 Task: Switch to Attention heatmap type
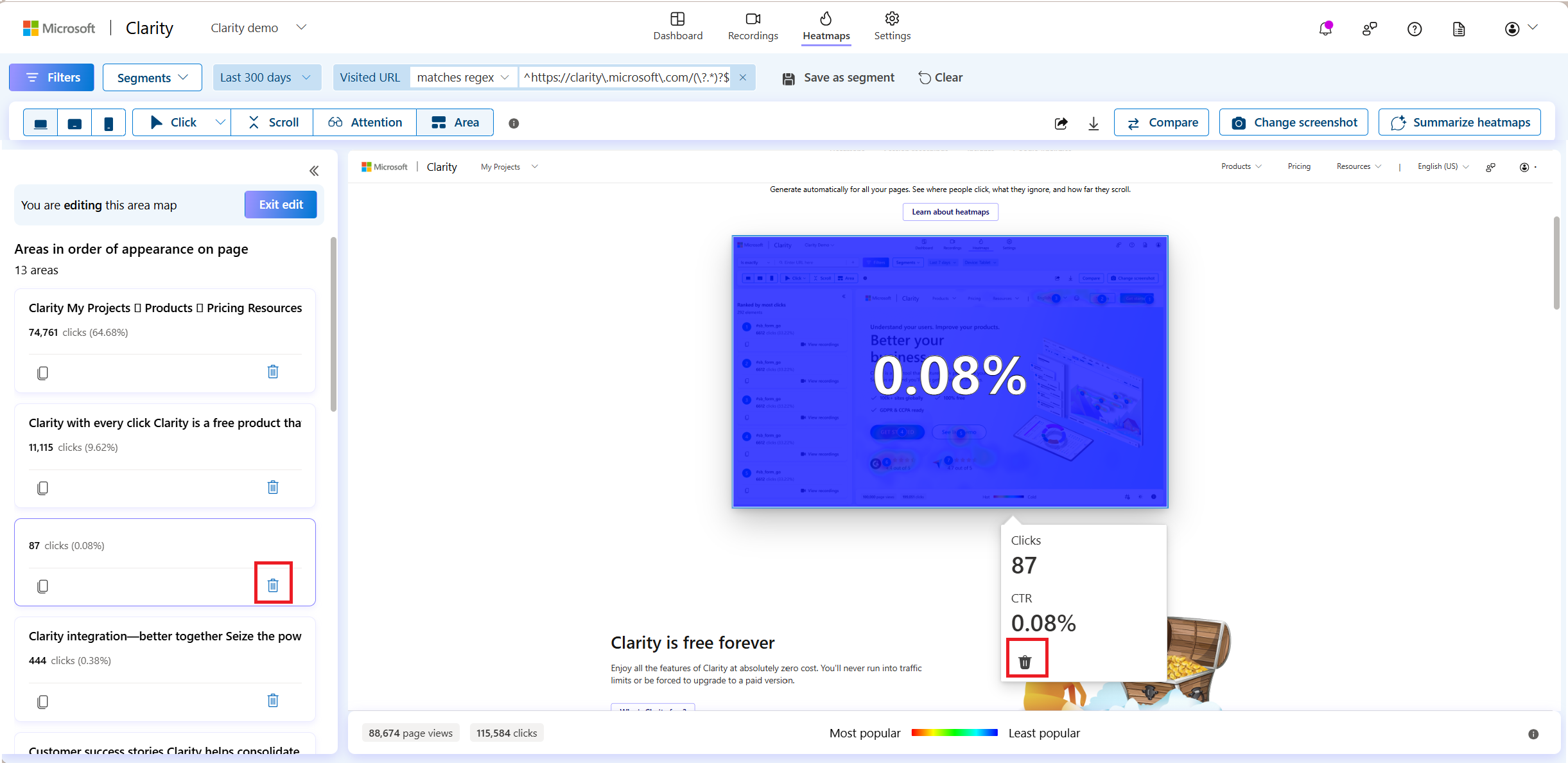pyautogui.click(x=365, y=123)
